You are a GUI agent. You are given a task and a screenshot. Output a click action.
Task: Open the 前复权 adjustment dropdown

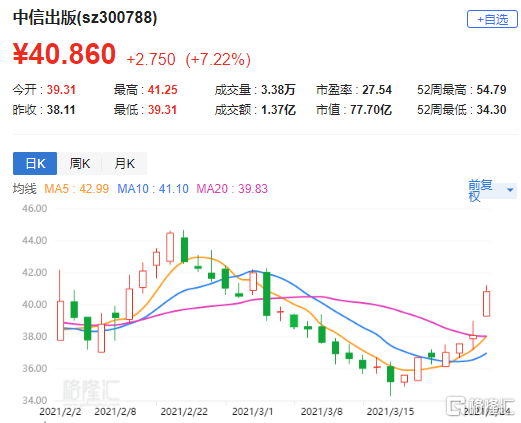click(x=492, y=191)
